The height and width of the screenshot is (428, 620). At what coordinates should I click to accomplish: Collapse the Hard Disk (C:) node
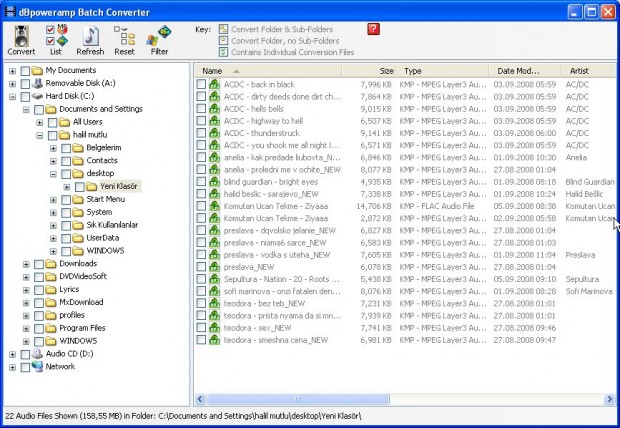pyautogui.click(x=13, y=97)
